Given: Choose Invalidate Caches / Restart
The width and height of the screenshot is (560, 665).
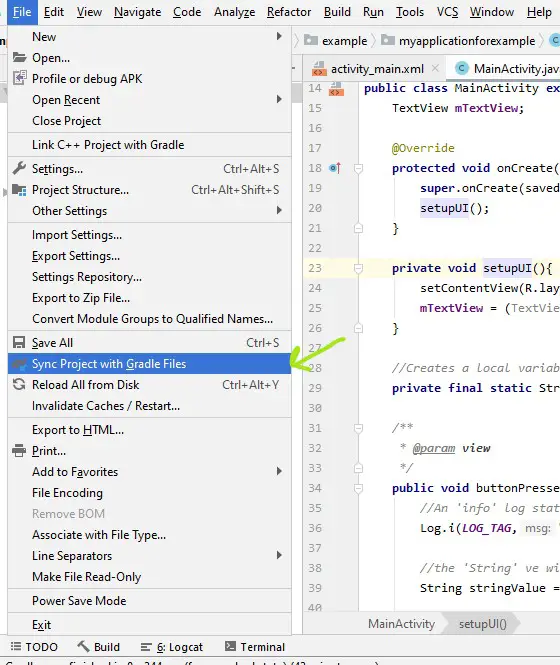Looking at the screenshot, I should [x=149, y=406].
